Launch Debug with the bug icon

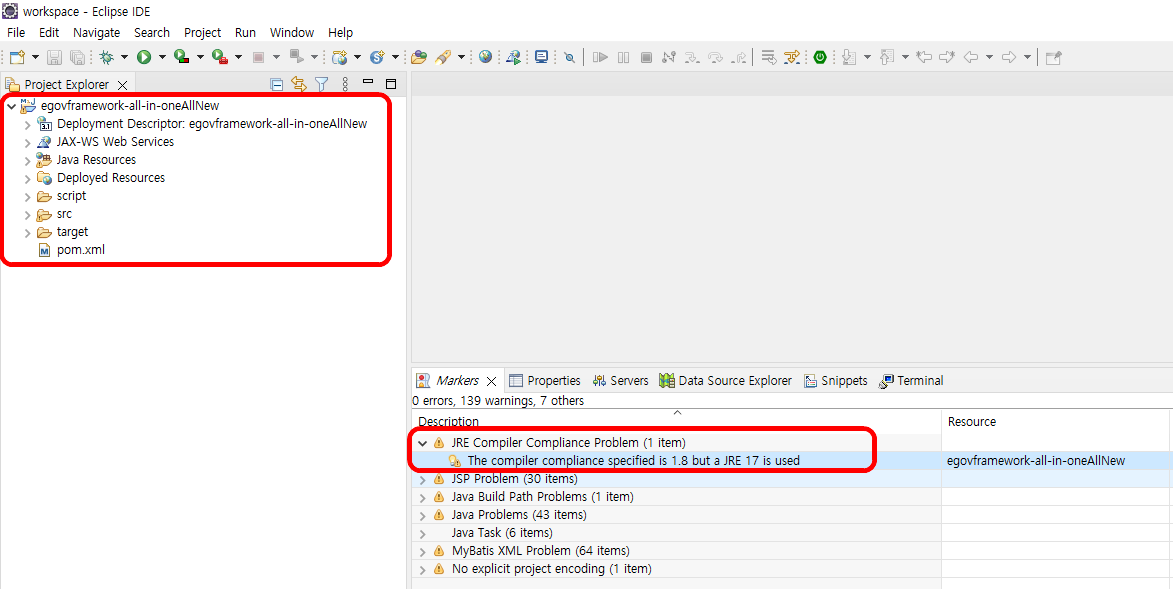[x=106, y=57]
